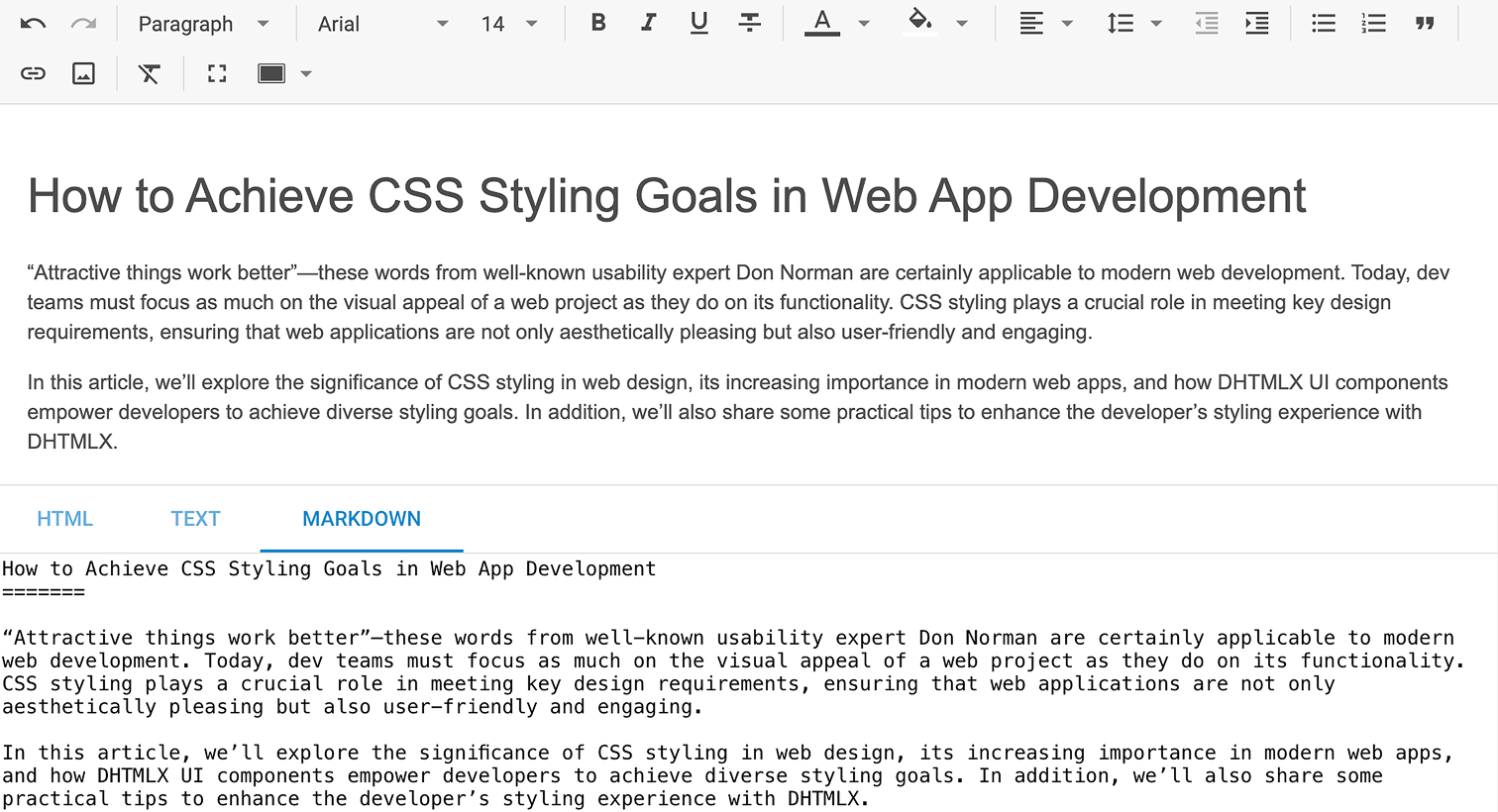1498x812 pixels.
Task: Open text color picker dropdown arrow
Action: (864, 24)
